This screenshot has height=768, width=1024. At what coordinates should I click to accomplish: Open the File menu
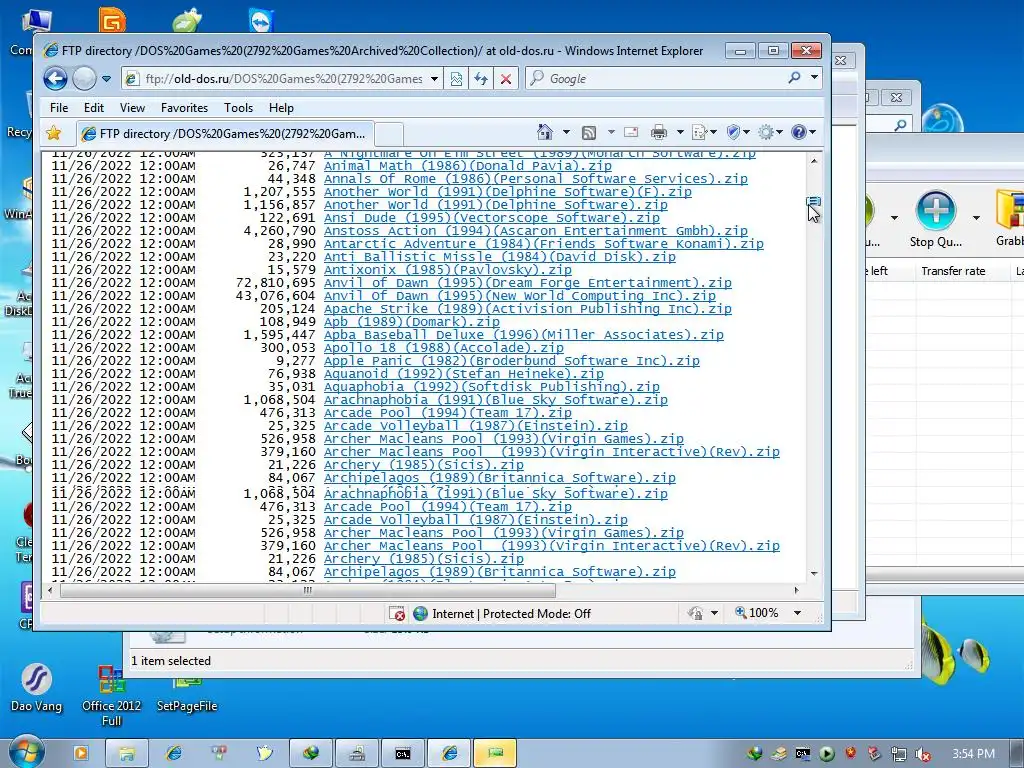click(59, 108)
